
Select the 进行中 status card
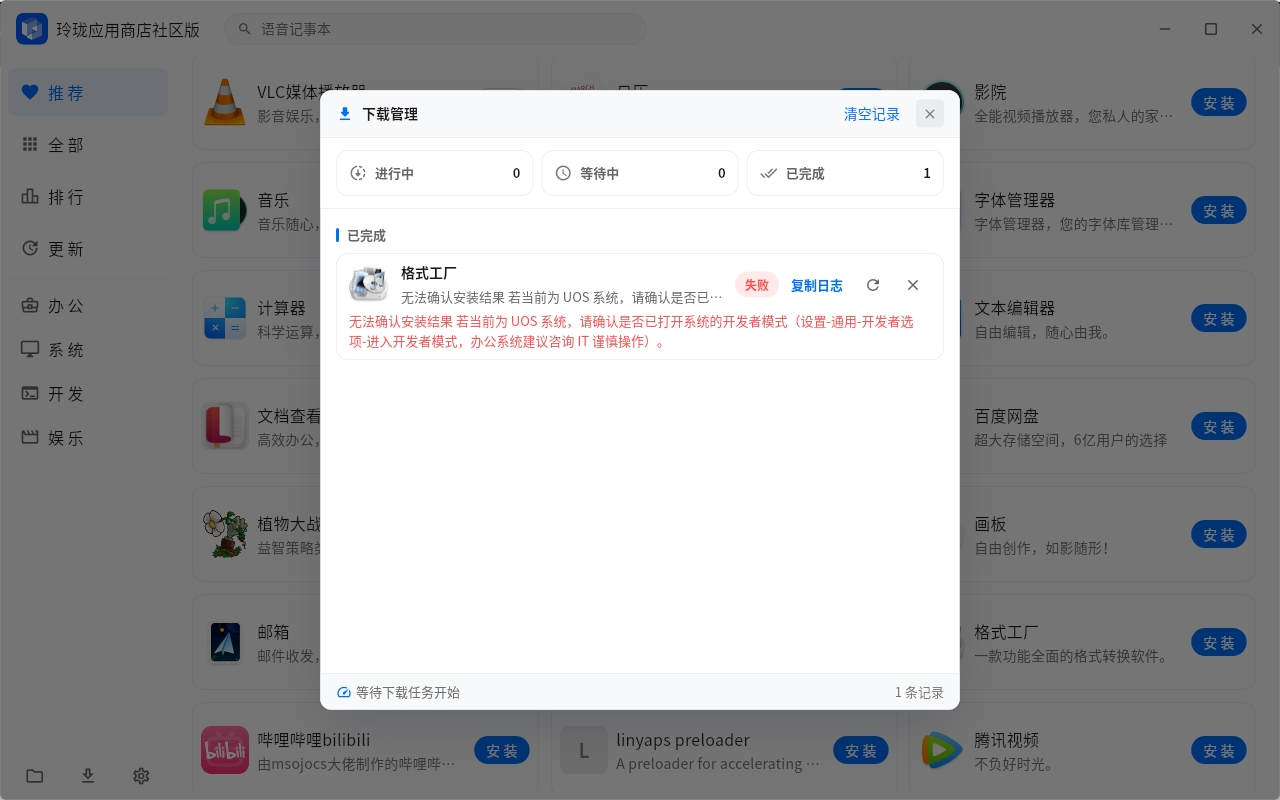click(435, 173)
